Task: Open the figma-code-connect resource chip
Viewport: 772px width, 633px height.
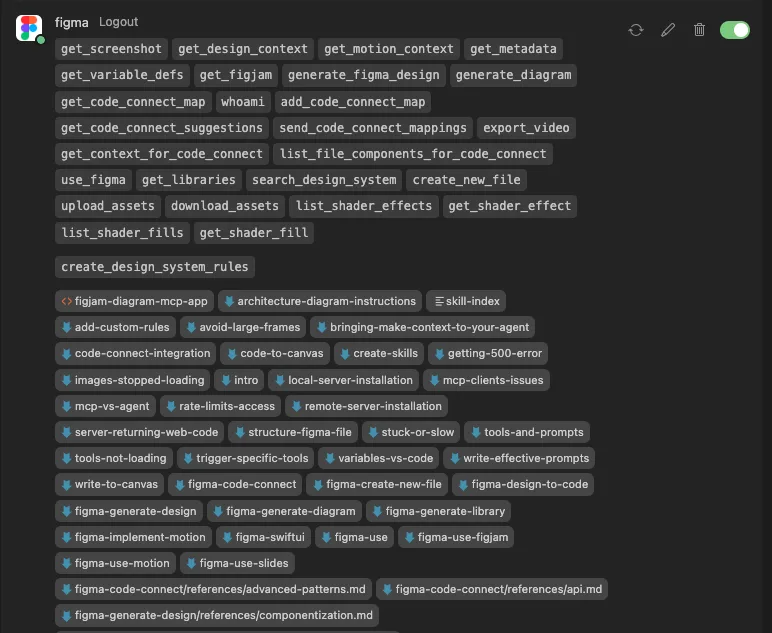Action: [x=235, y=485]
